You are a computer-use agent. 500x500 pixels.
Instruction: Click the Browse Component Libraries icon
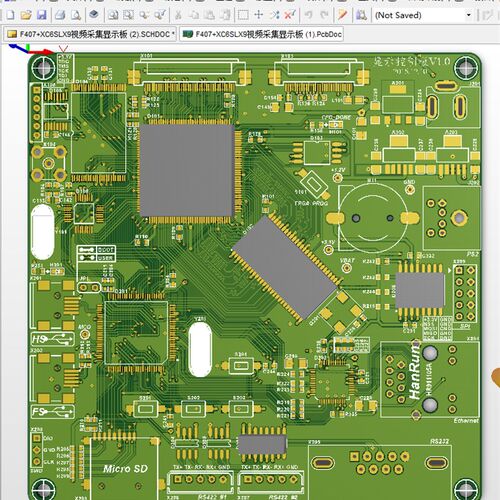click(361, 15)
